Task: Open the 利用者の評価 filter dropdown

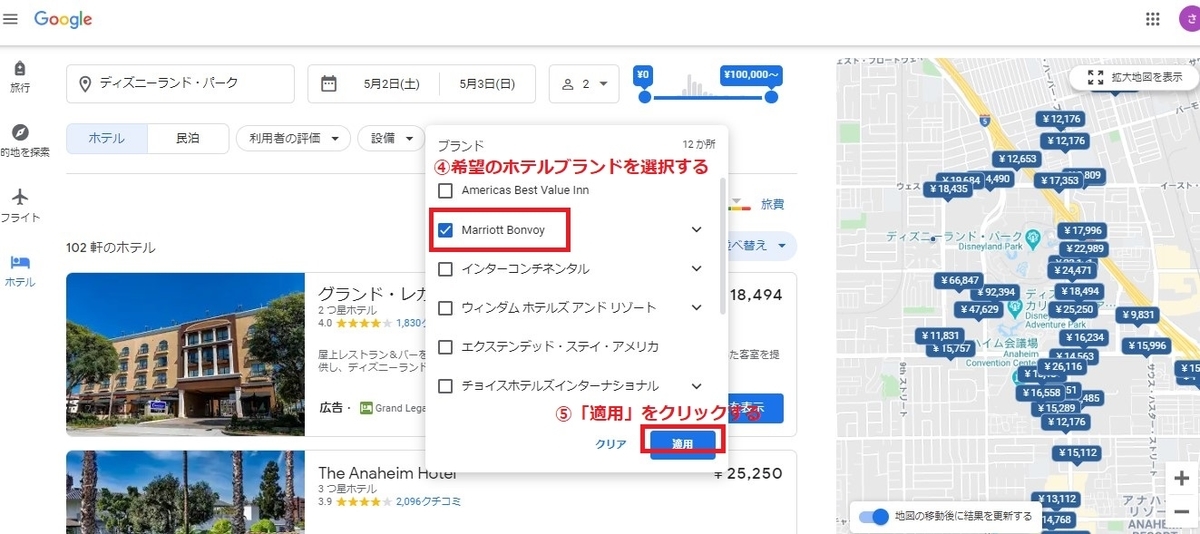Action: (x=294, y=139)
